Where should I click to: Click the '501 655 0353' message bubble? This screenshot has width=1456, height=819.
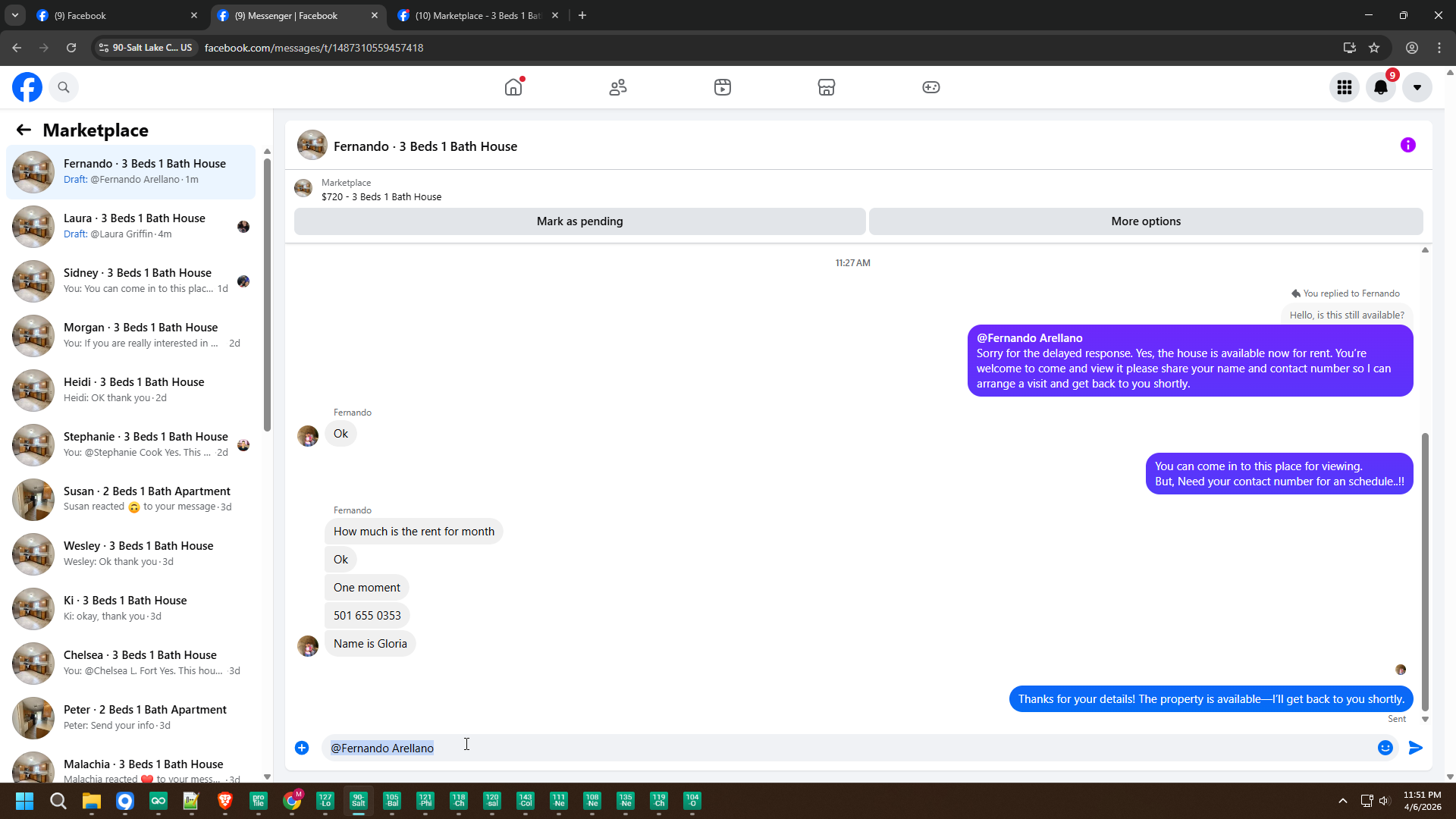point(367,616)
